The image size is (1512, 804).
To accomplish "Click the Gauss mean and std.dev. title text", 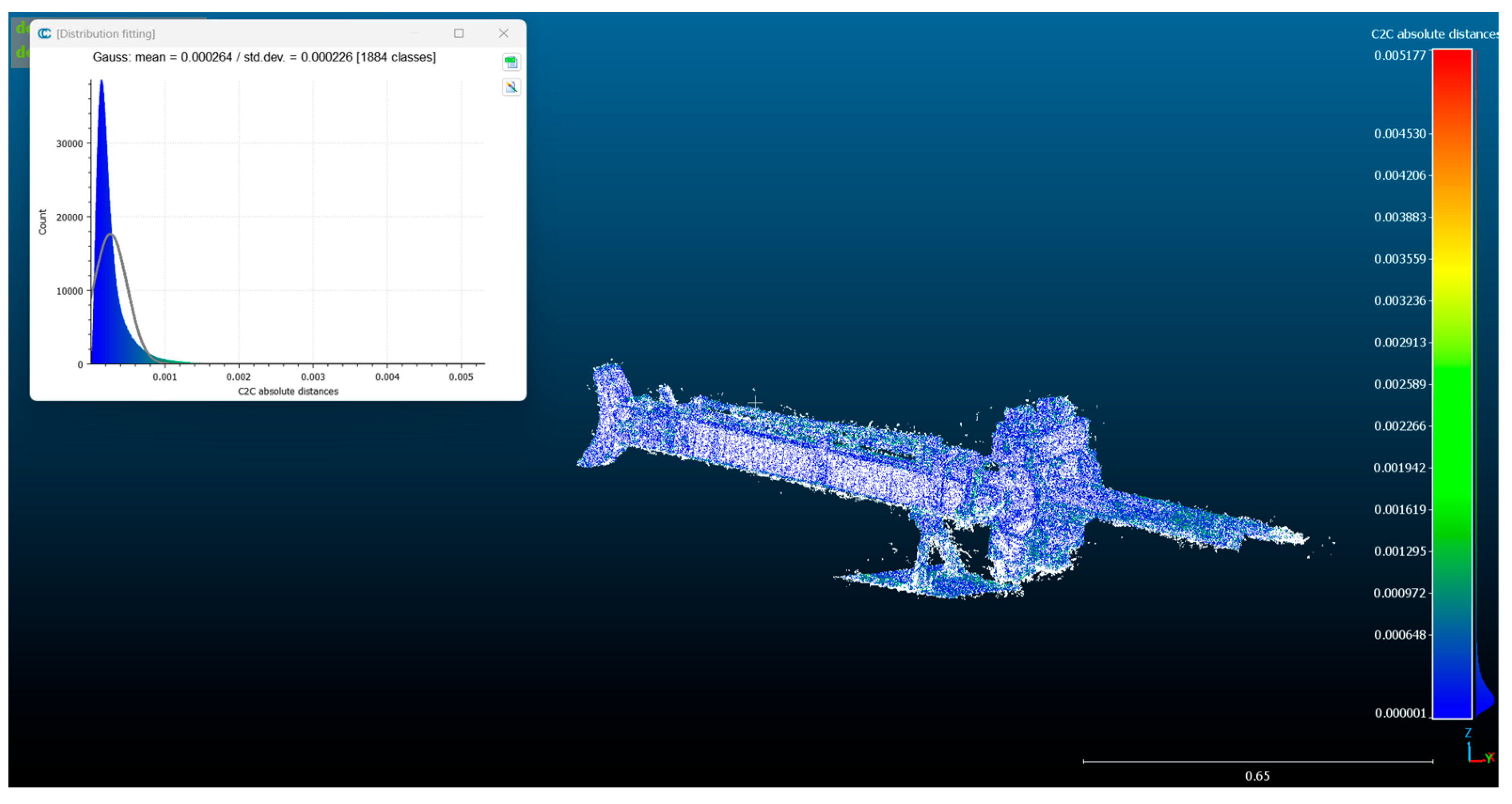I will click(x=264, y=57).
